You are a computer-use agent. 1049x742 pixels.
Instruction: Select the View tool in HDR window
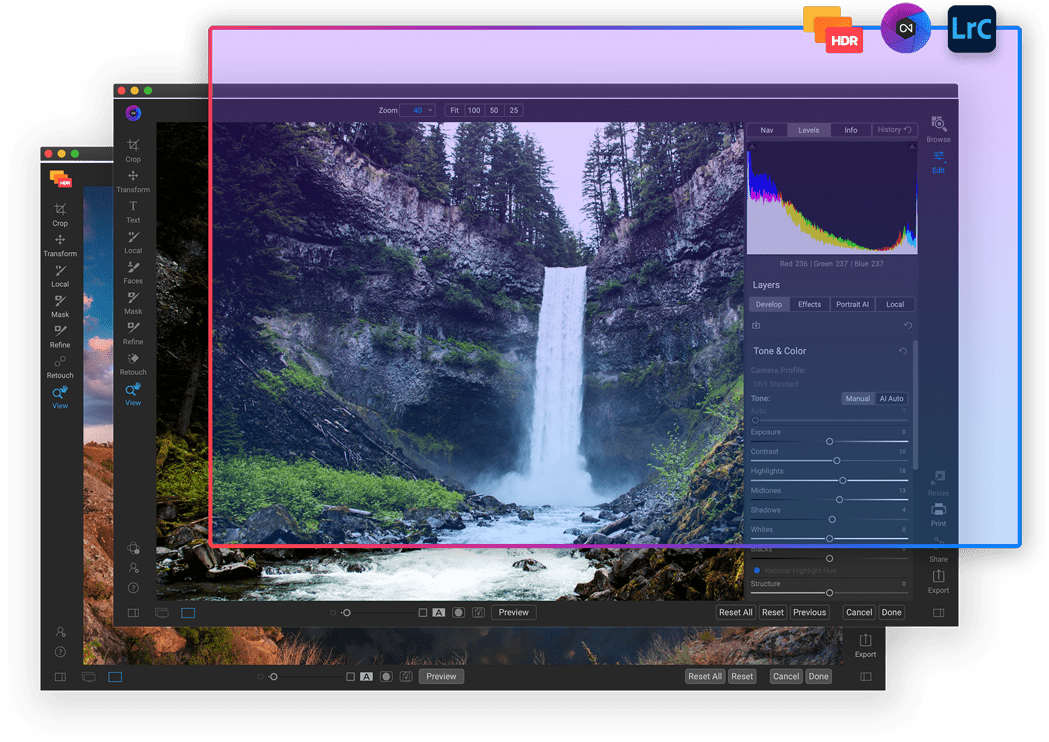point(60,397)
